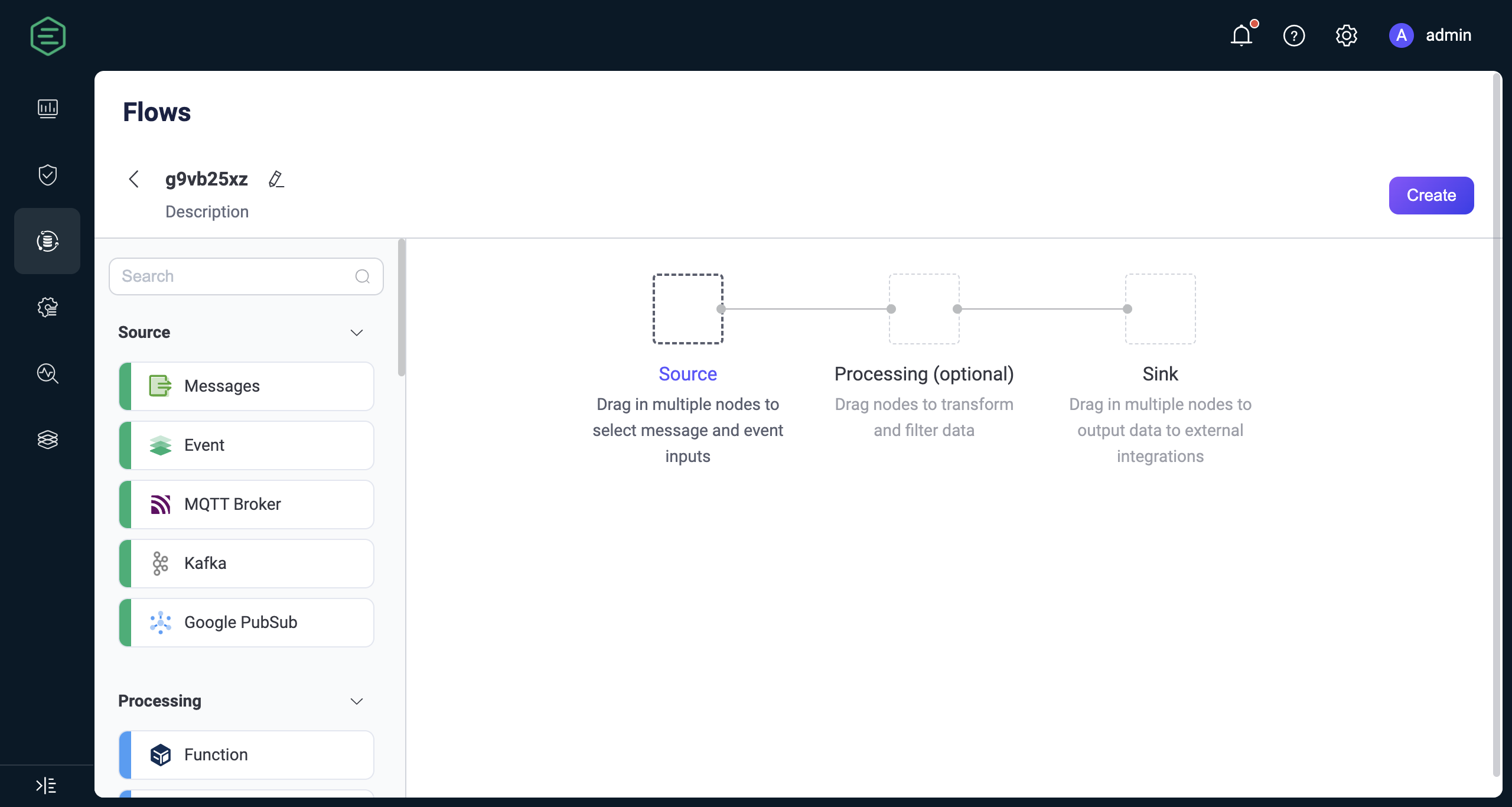Go back using the left arrow
The image size is (1512, 807).
(x=134, y=179)
